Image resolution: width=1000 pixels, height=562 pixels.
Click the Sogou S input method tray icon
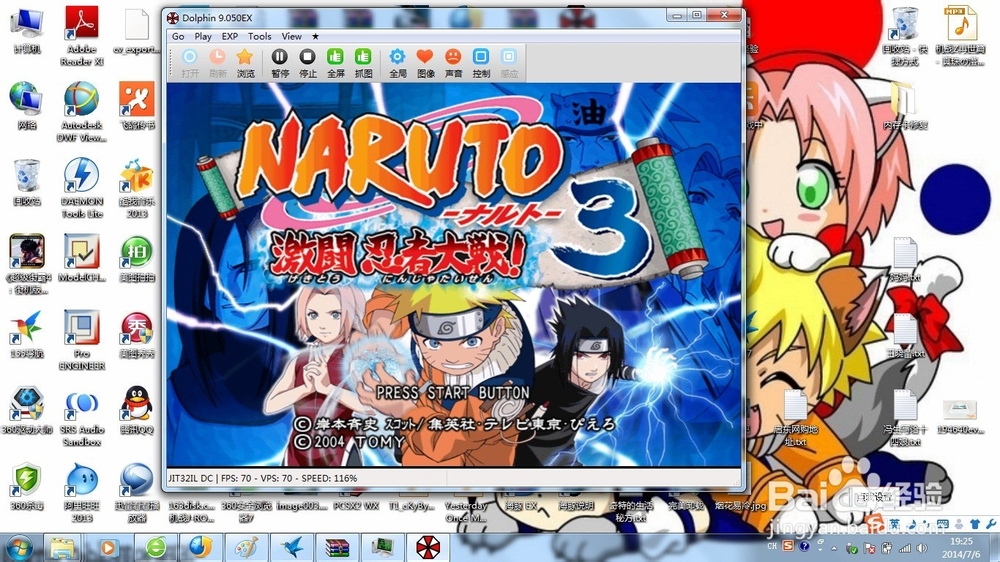tap(788, 546)
